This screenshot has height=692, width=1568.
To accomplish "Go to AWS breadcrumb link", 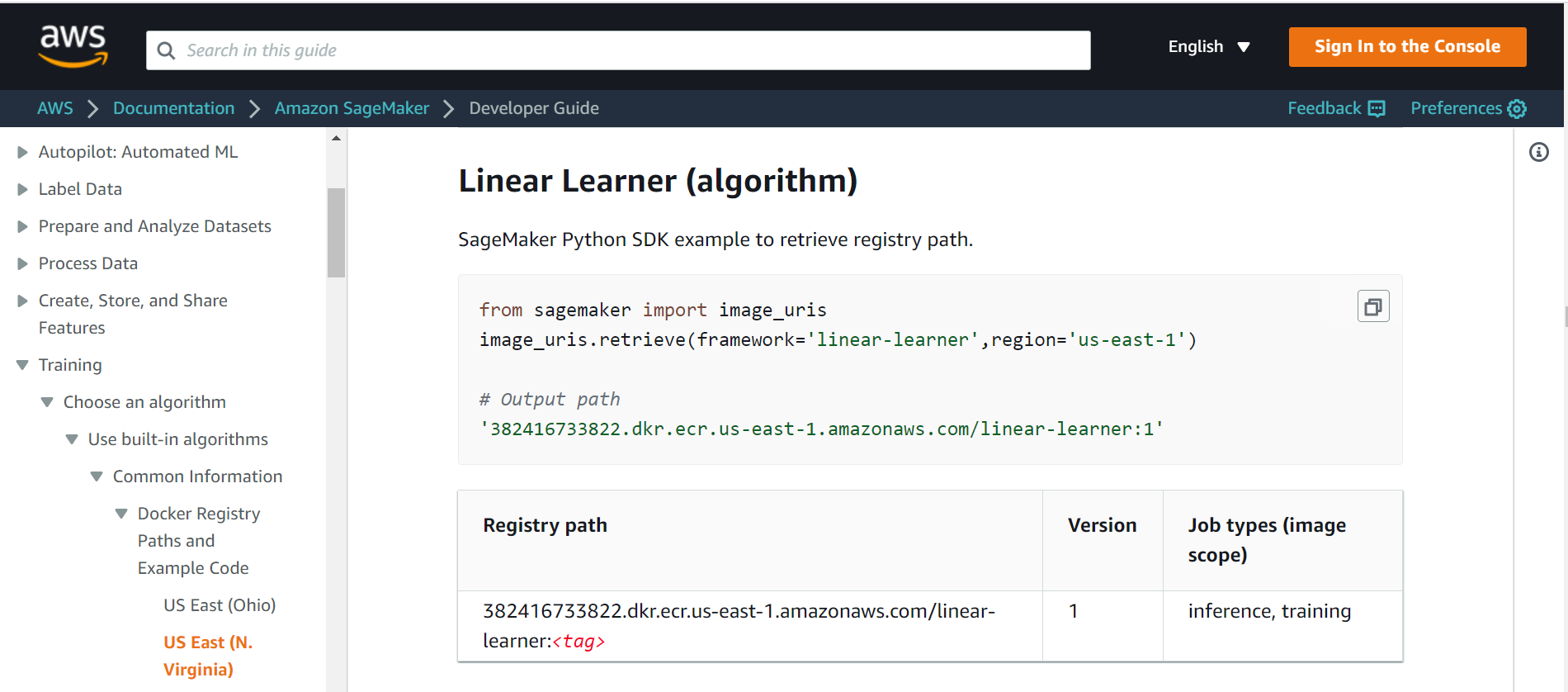I will 55,108.
